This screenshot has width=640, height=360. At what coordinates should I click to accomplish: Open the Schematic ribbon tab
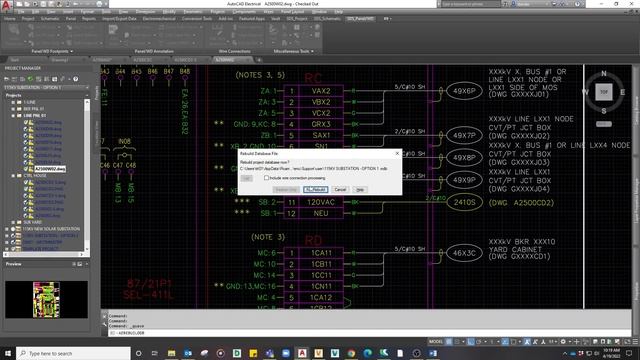click(50, 19)
